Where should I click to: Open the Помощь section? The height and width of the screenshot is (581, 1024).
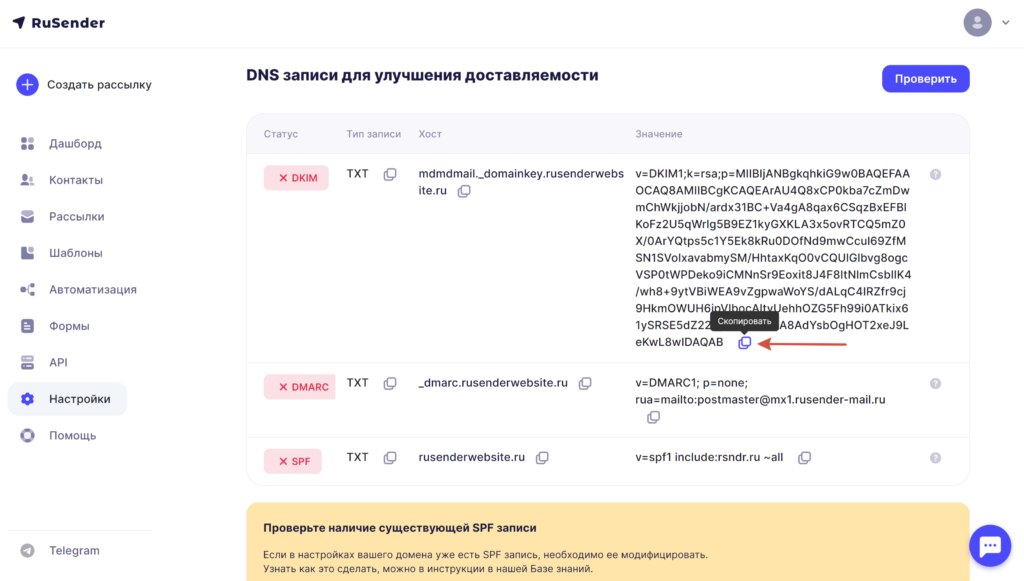coord(72,435)
